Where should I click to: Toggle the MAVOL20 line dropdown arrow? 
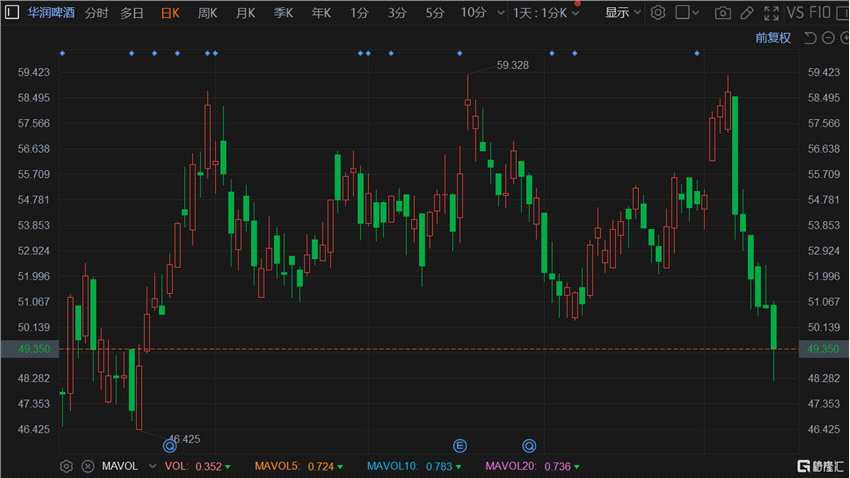pos(577,467)
